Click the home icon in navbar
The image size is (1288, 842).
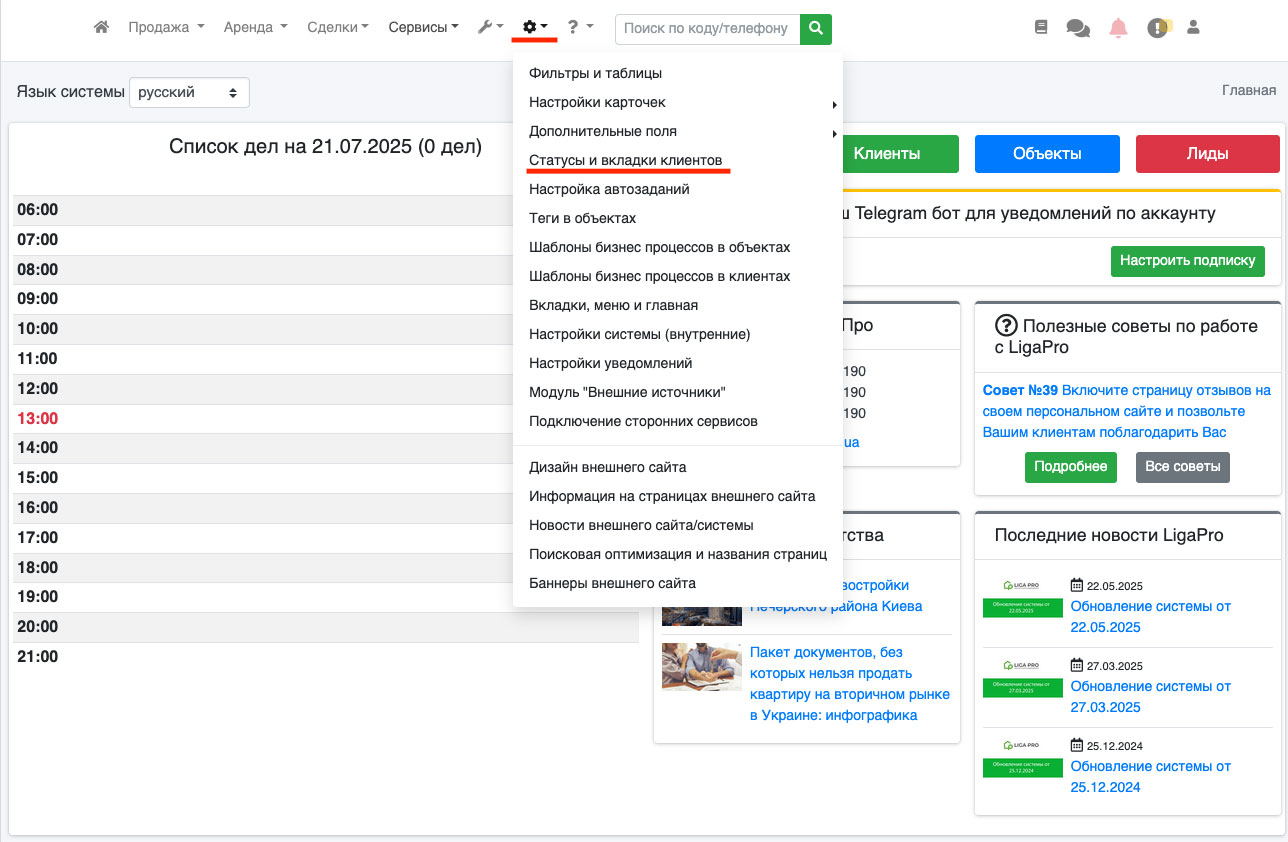tap(101, 28)
